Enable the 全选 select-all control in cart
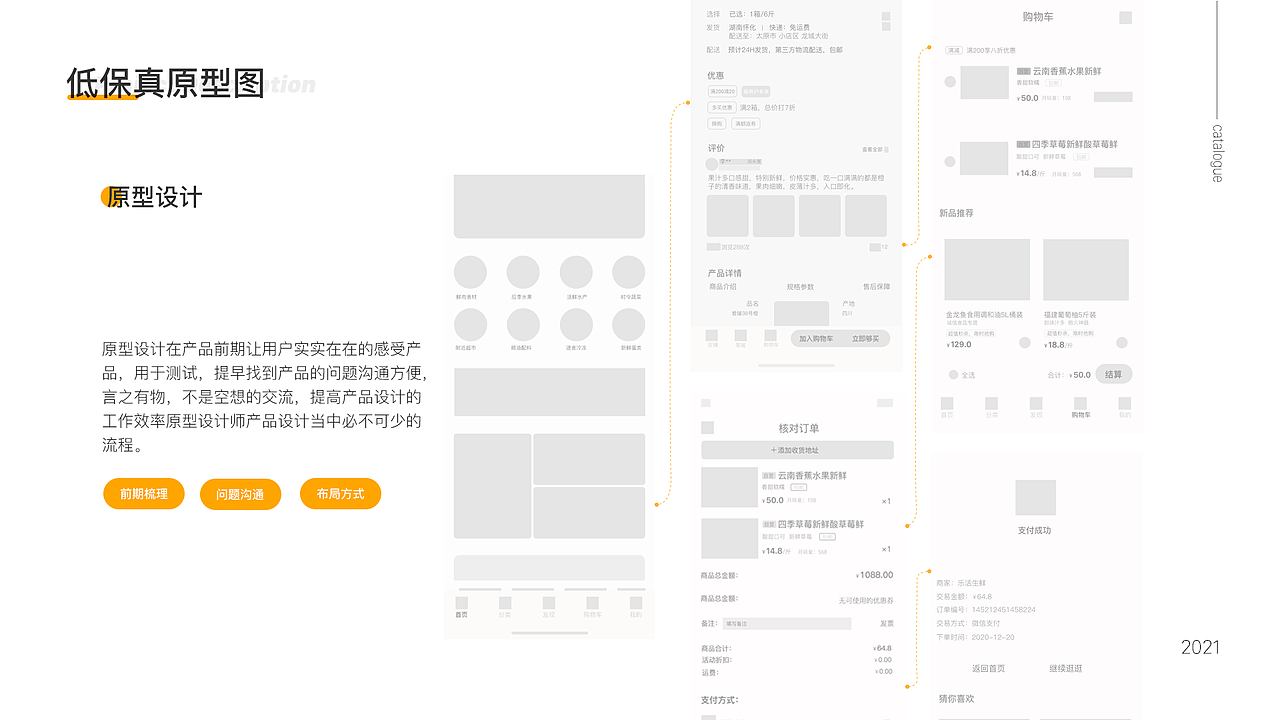This screenshot has width=1280, height=720. (x=954, y=373)
